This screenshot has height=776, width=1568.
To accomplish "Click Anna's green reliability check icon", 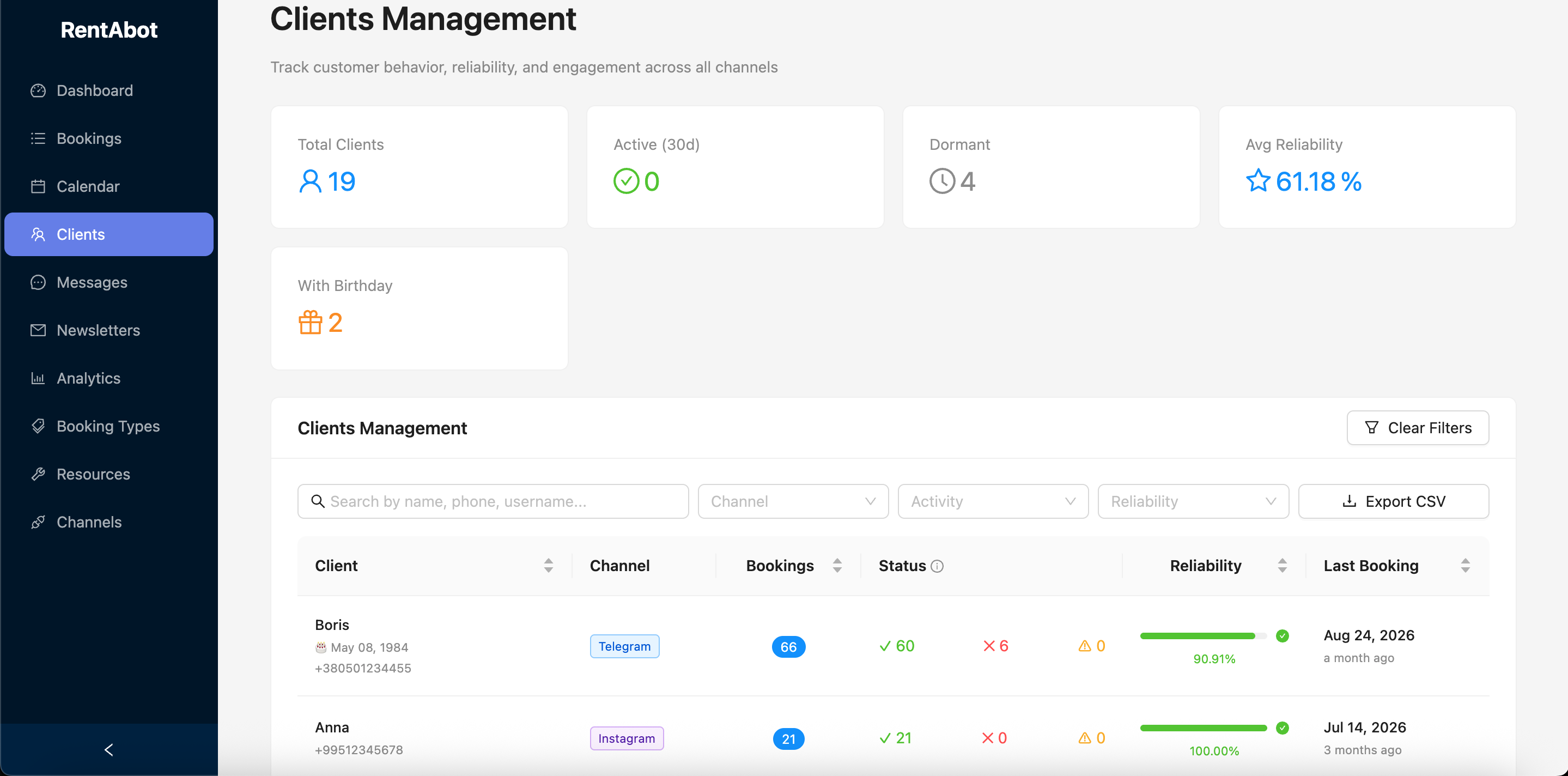I will tap(1283, 728).
